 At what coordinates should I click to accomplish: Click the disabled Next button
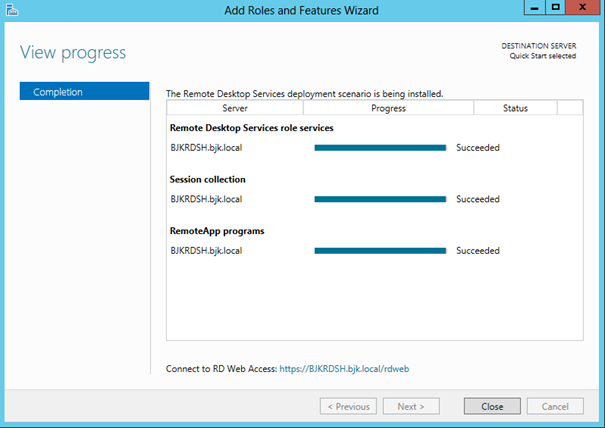[411, 406]
